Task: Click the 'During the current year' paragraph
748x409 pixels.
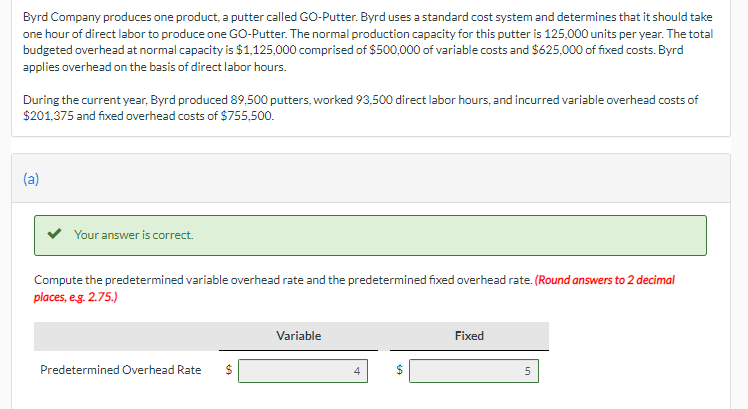Action: point(360,108)
